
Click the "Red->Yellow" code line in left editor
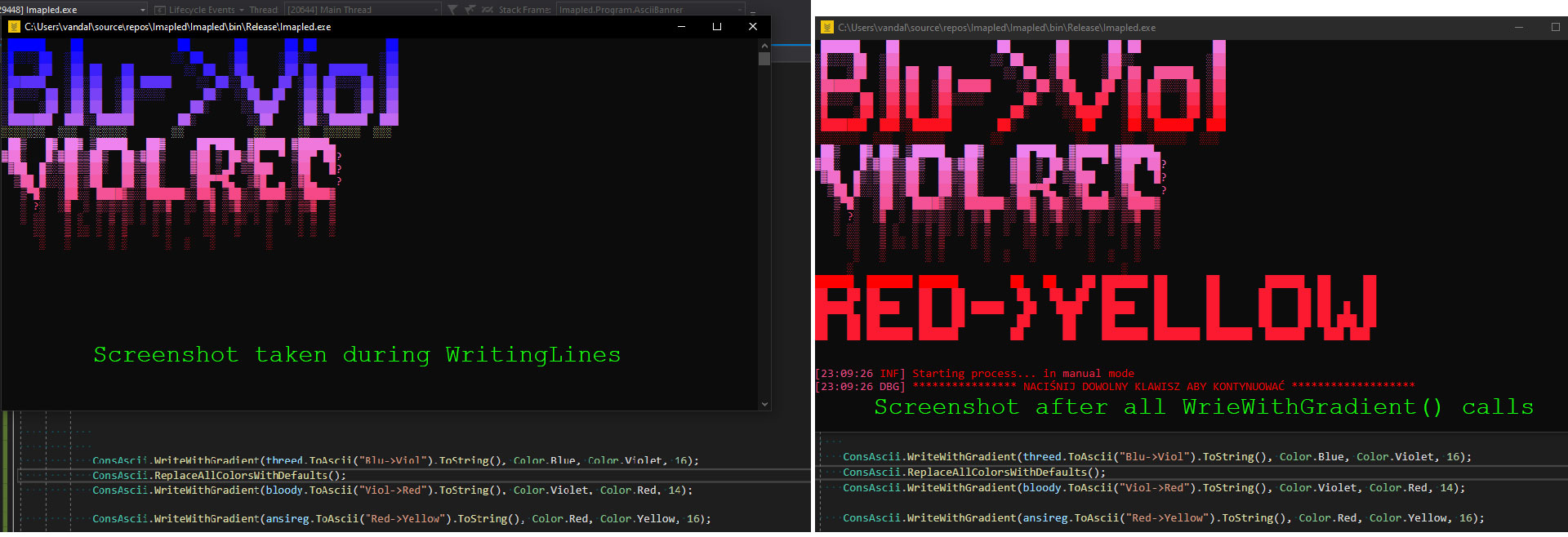(402, 519)
